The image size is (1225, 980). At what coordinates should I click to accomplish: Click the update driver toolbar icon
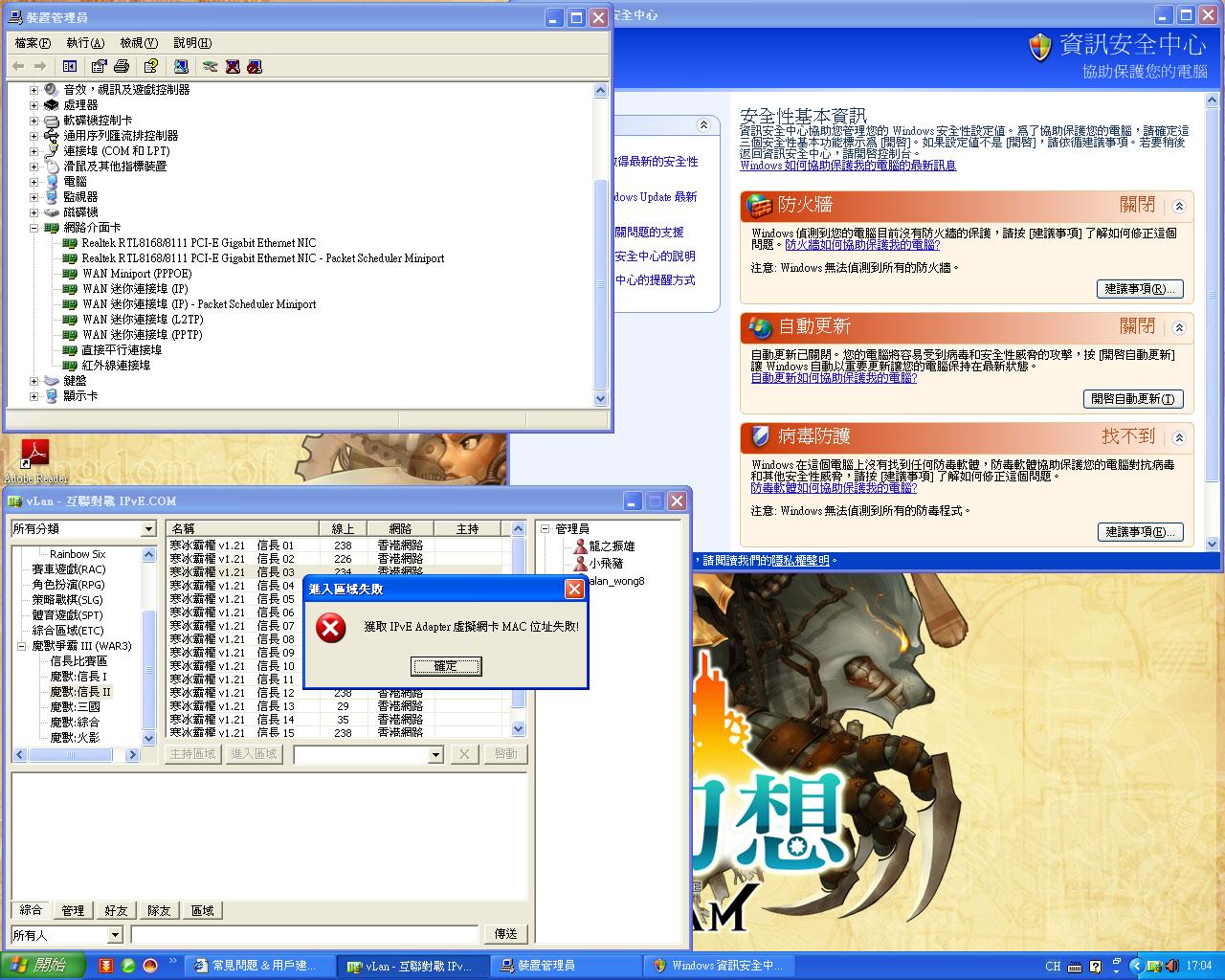point(211,66)
